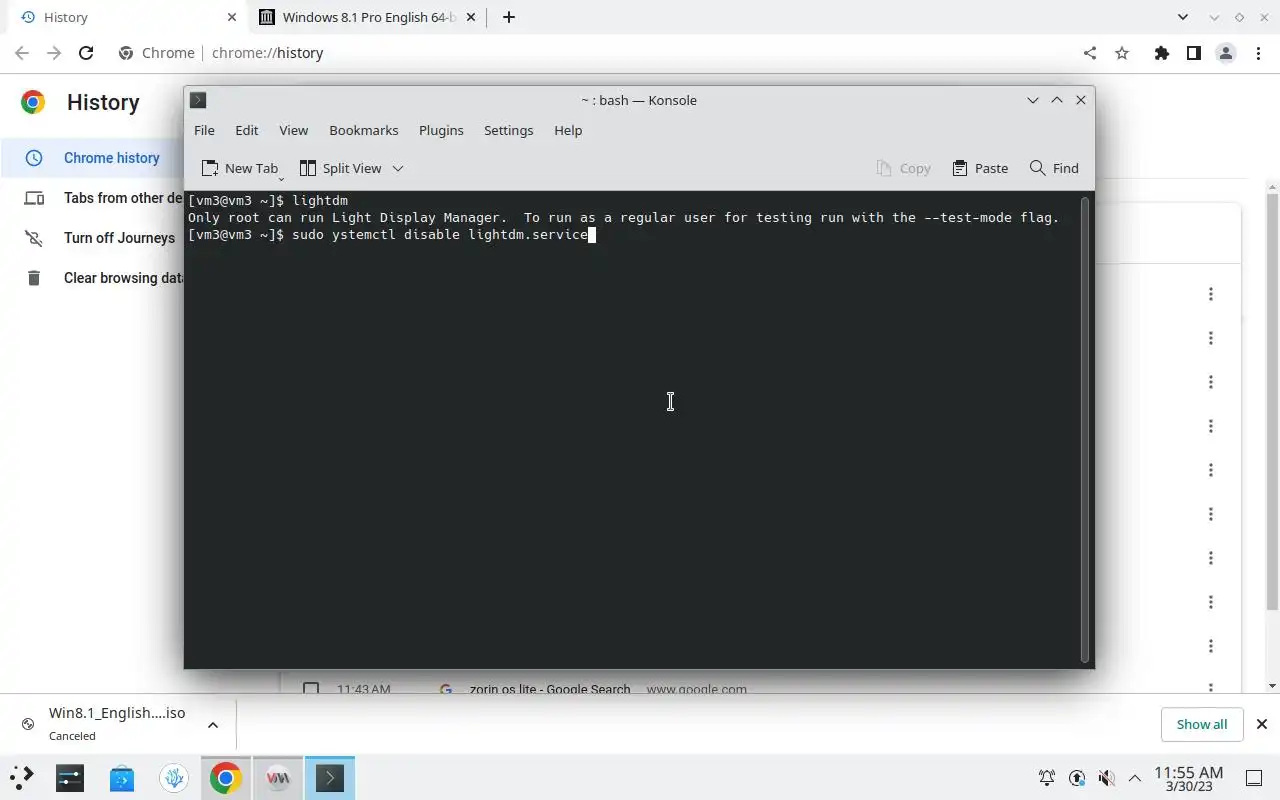Open the Konsole Settings menu
The image size is (1280, 800).
click(508, 130)
